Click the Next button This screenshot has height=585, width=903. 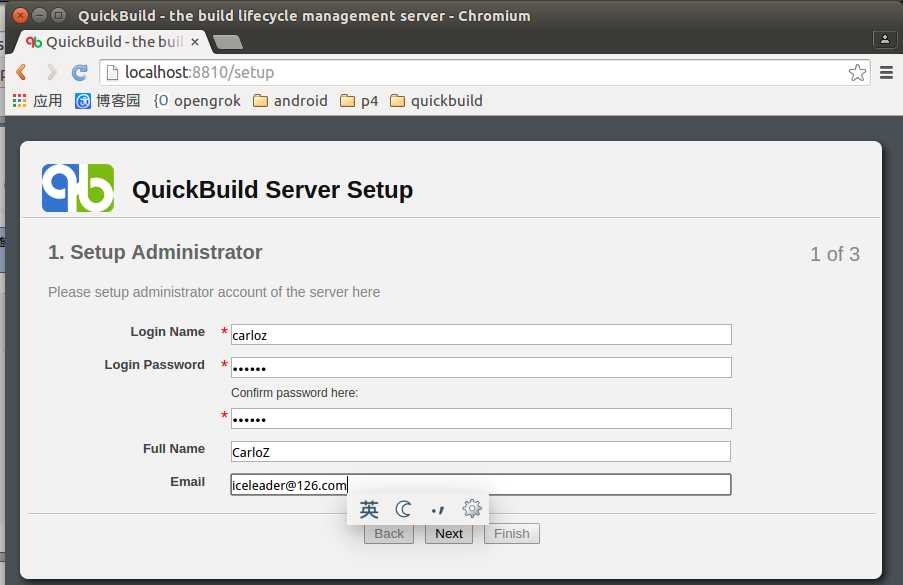(449, 534)
